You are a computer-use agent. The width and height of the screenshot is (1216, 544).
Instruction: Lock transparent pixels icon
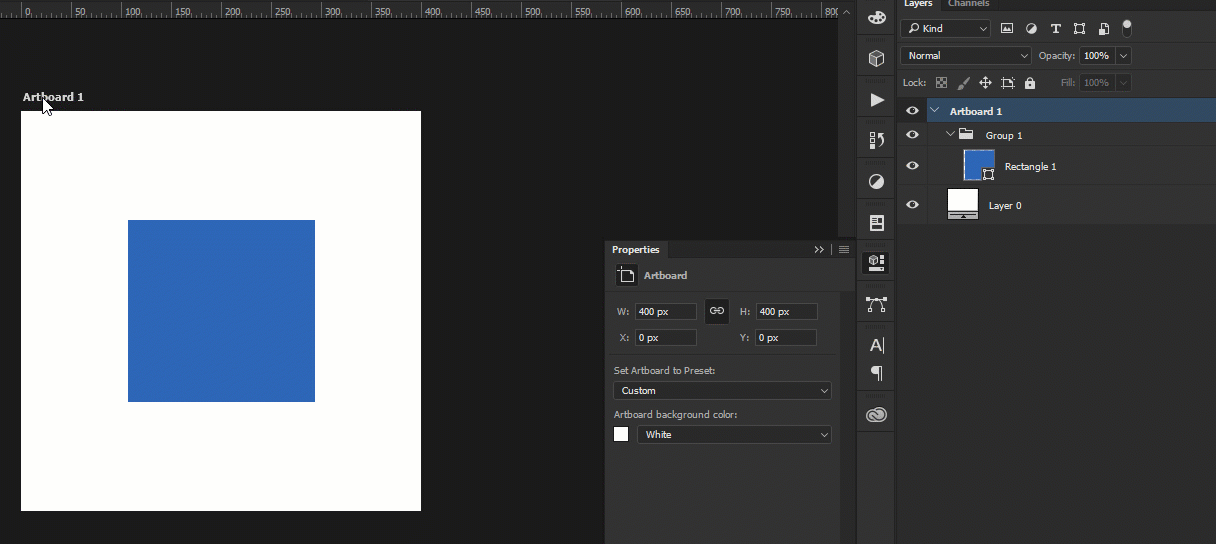click(941, 83)
